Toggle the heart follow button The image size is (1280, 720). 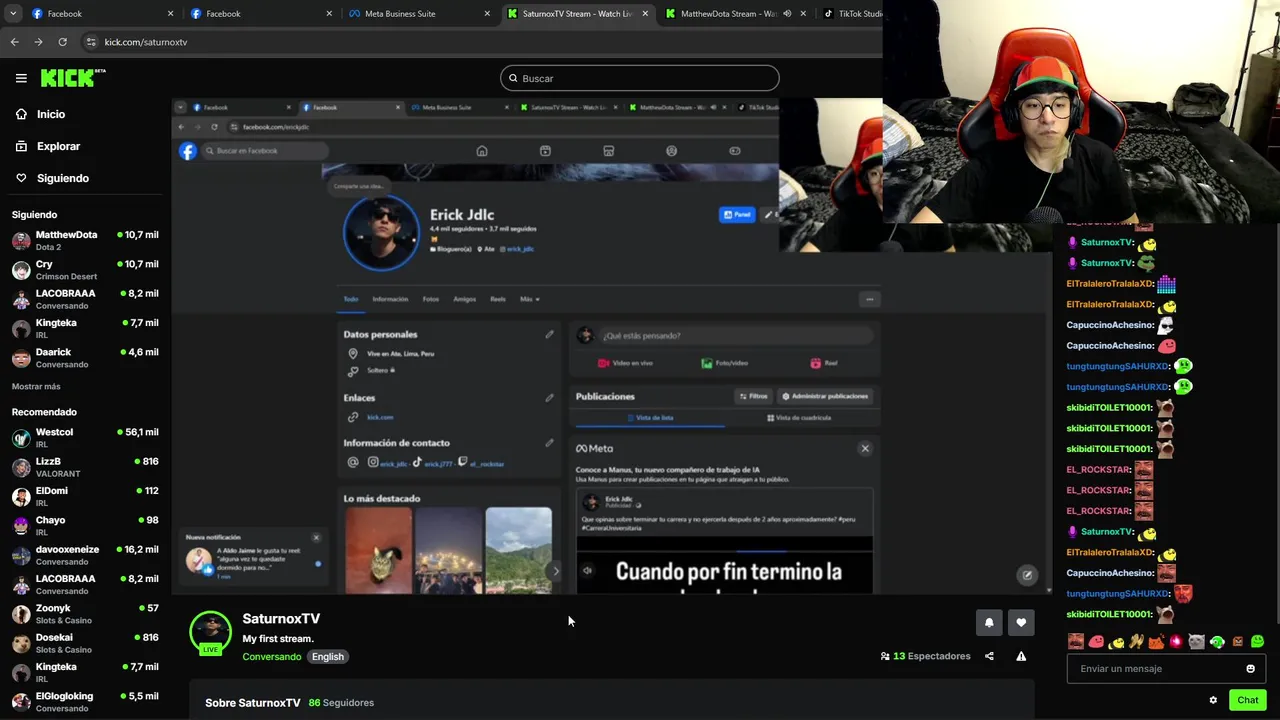point(1021,622)
